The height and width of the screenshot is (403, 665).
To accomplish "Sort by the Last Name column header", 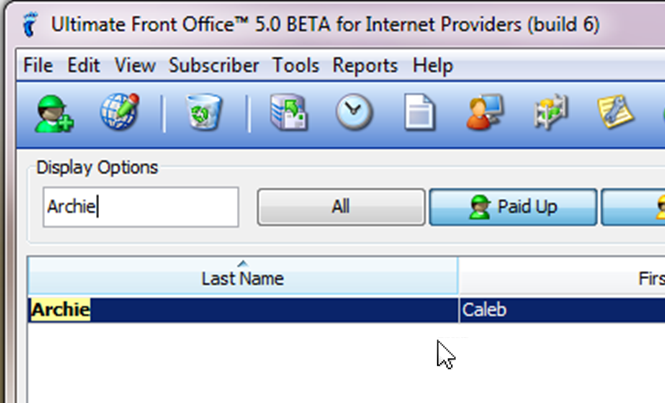I will pyautogui.click(x=243, y=276).
